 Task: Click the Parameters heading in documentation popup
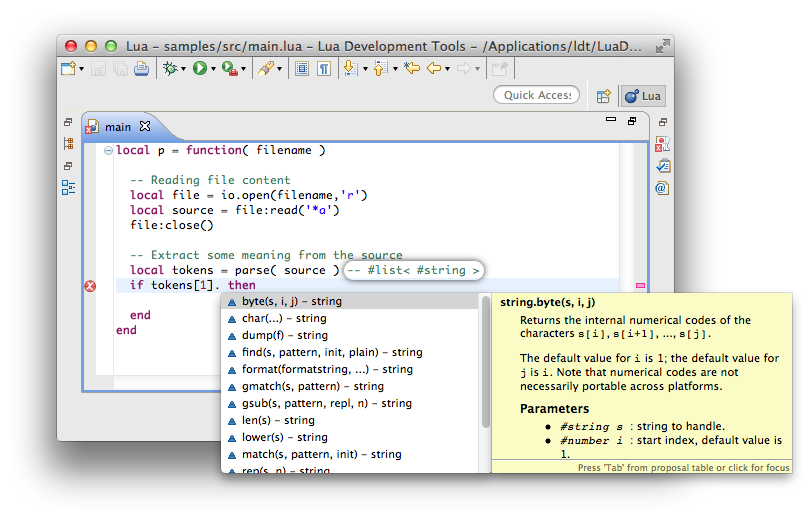(x=554, y=409)
